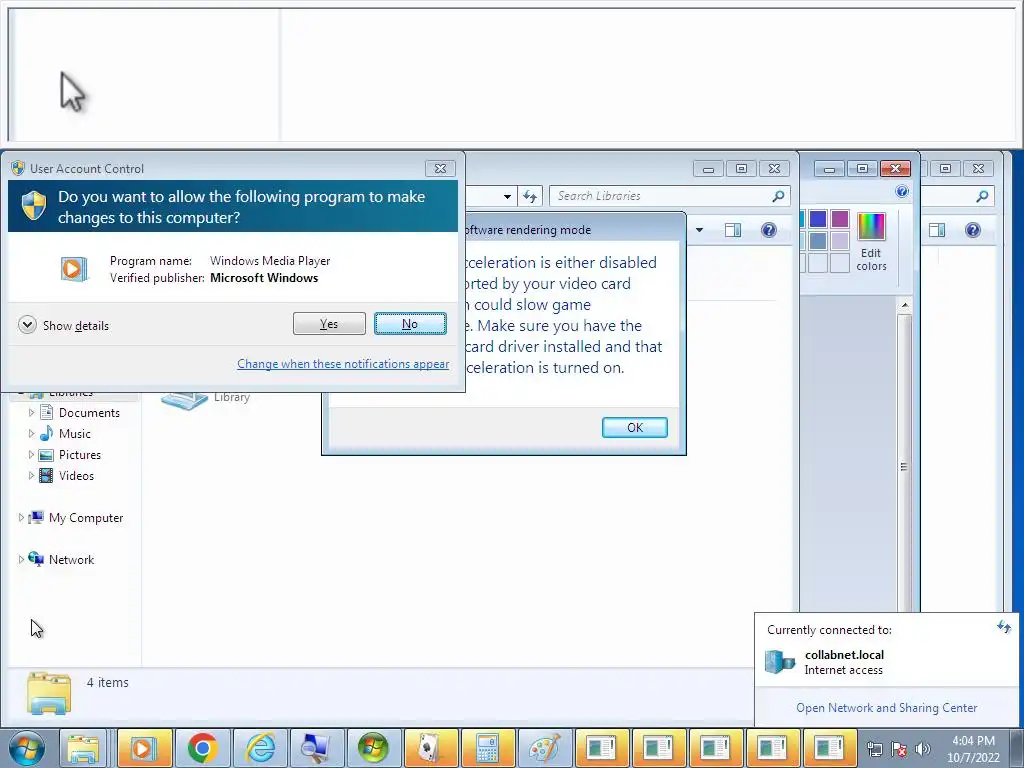Click the volume speaker tray icon
Screen dimensions: 1024x768
tap(923, 749)
